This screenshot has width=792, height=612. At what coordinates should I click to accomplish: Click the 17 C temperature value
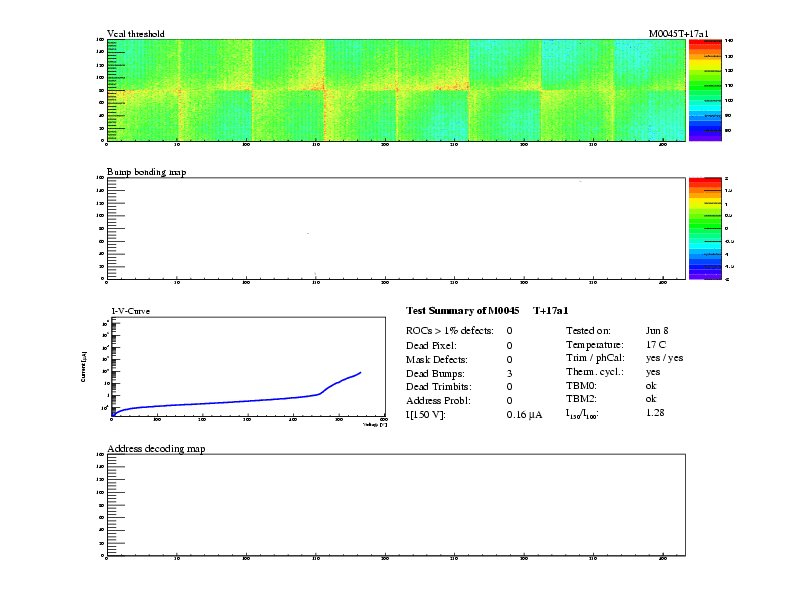656,344
